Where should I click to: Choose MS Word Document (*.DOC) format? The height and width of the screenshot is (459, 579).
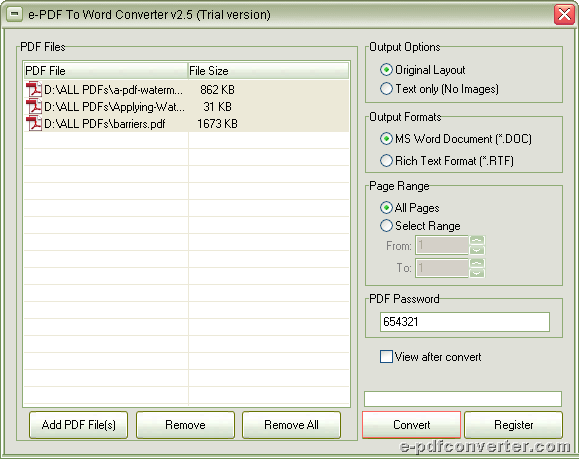click(x=386, y=139)
